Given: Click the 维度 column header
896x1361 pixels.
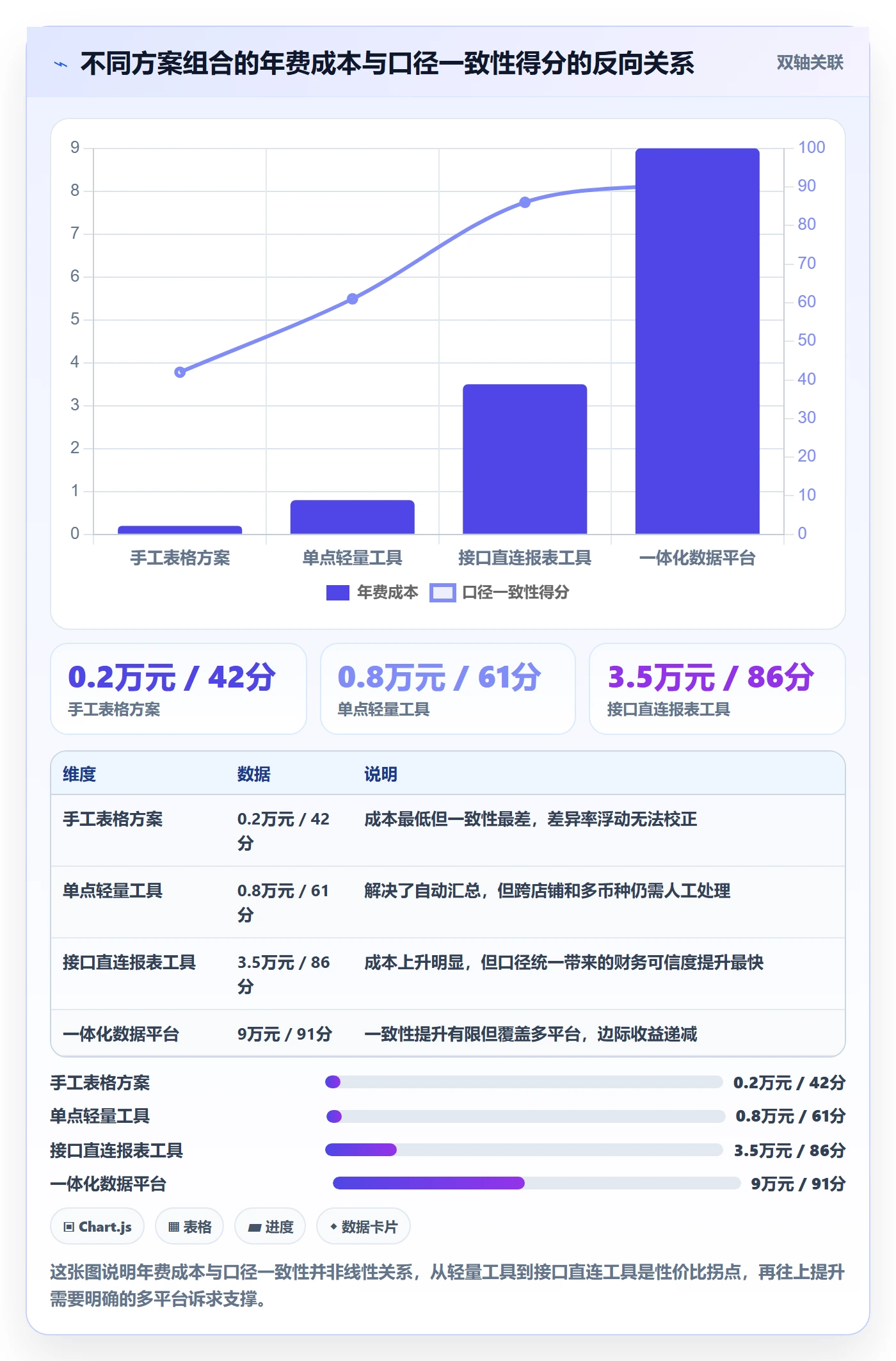Looking at the screenshot, I should (x=79, y=774).
